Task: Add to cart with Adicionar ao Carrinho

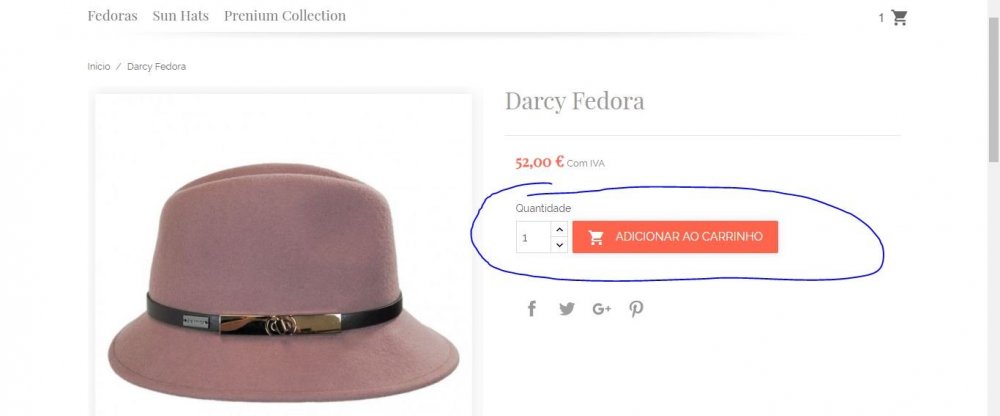Action: pyautogui.click(x=675, y=237)
